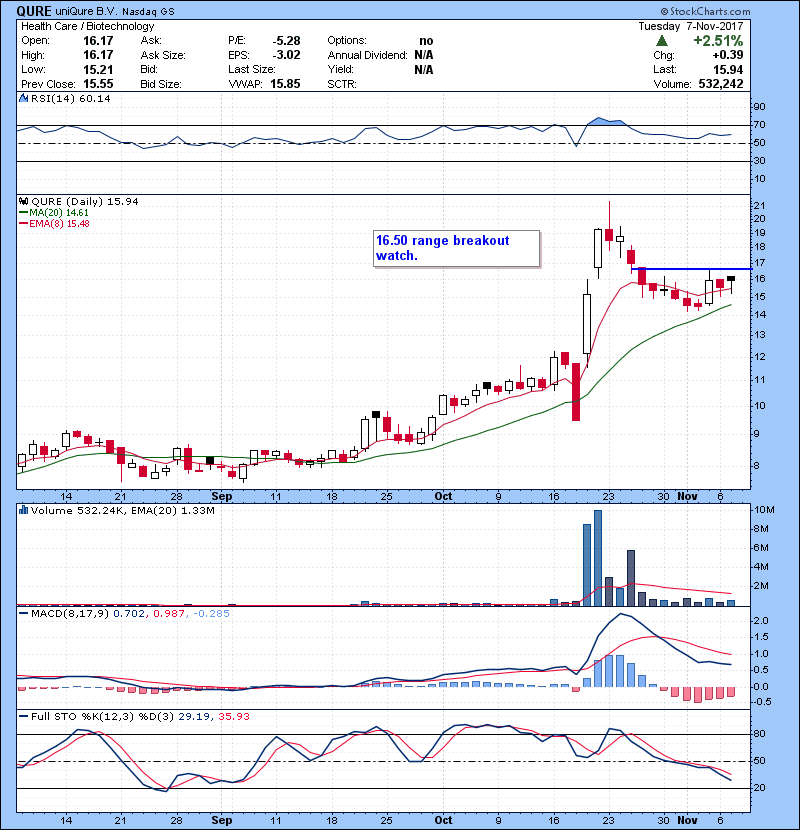Click the Bid Size label
Image resolution: width=800 pixels, height=830 pixels.
point(161,84)
